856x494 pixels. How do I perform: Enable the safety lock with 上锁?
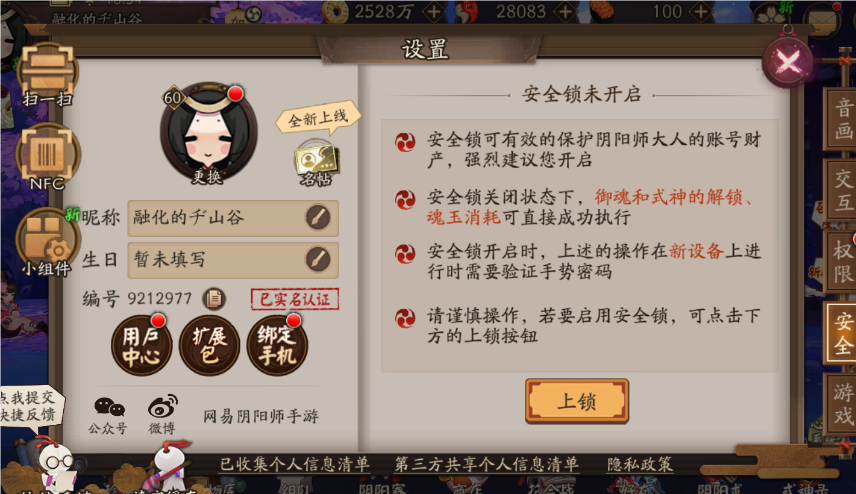coord(577,401)
